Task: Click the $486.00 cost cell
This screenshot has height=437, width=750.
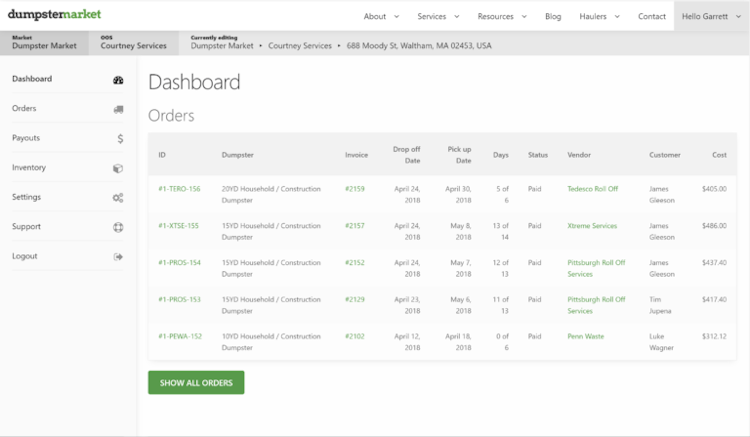Action: pyautogui.click(x=714, y=226)
